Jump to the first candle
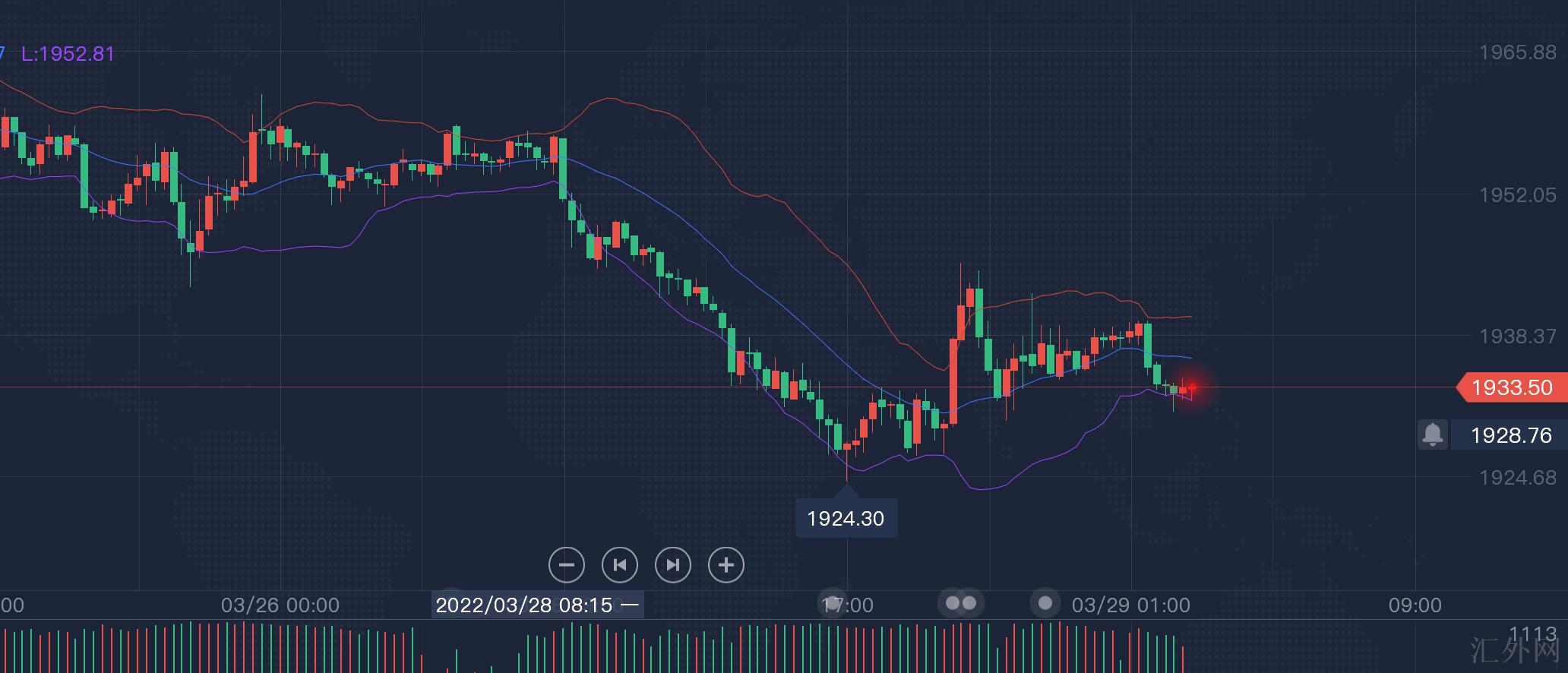 619,565
